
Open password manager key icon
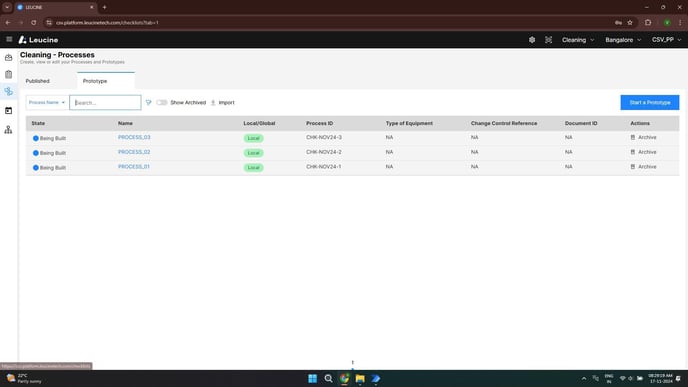pos(618,22)
